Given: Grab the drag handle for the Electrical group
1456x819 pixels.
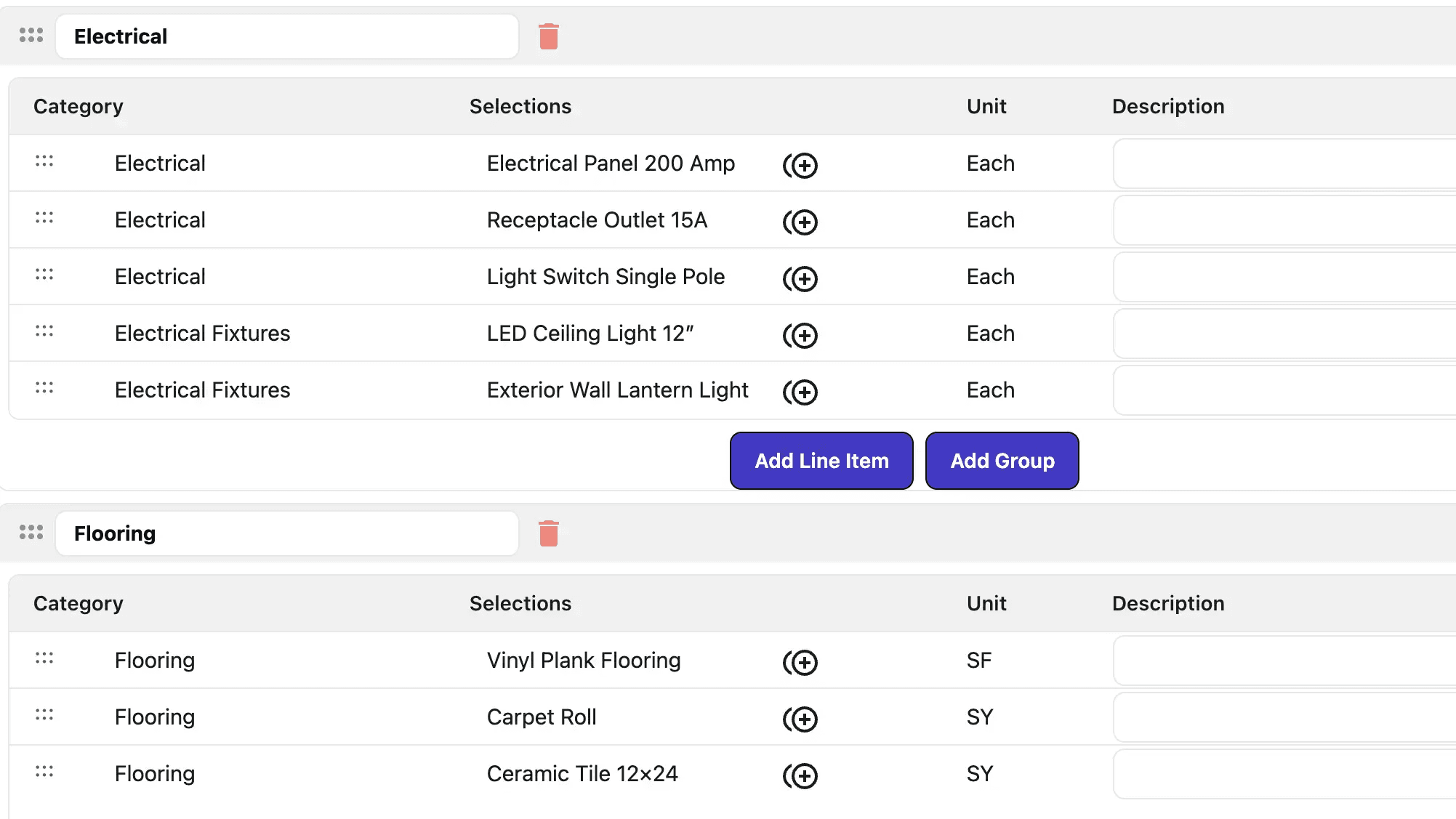Looking at the screenshot, I should (31, 35).
